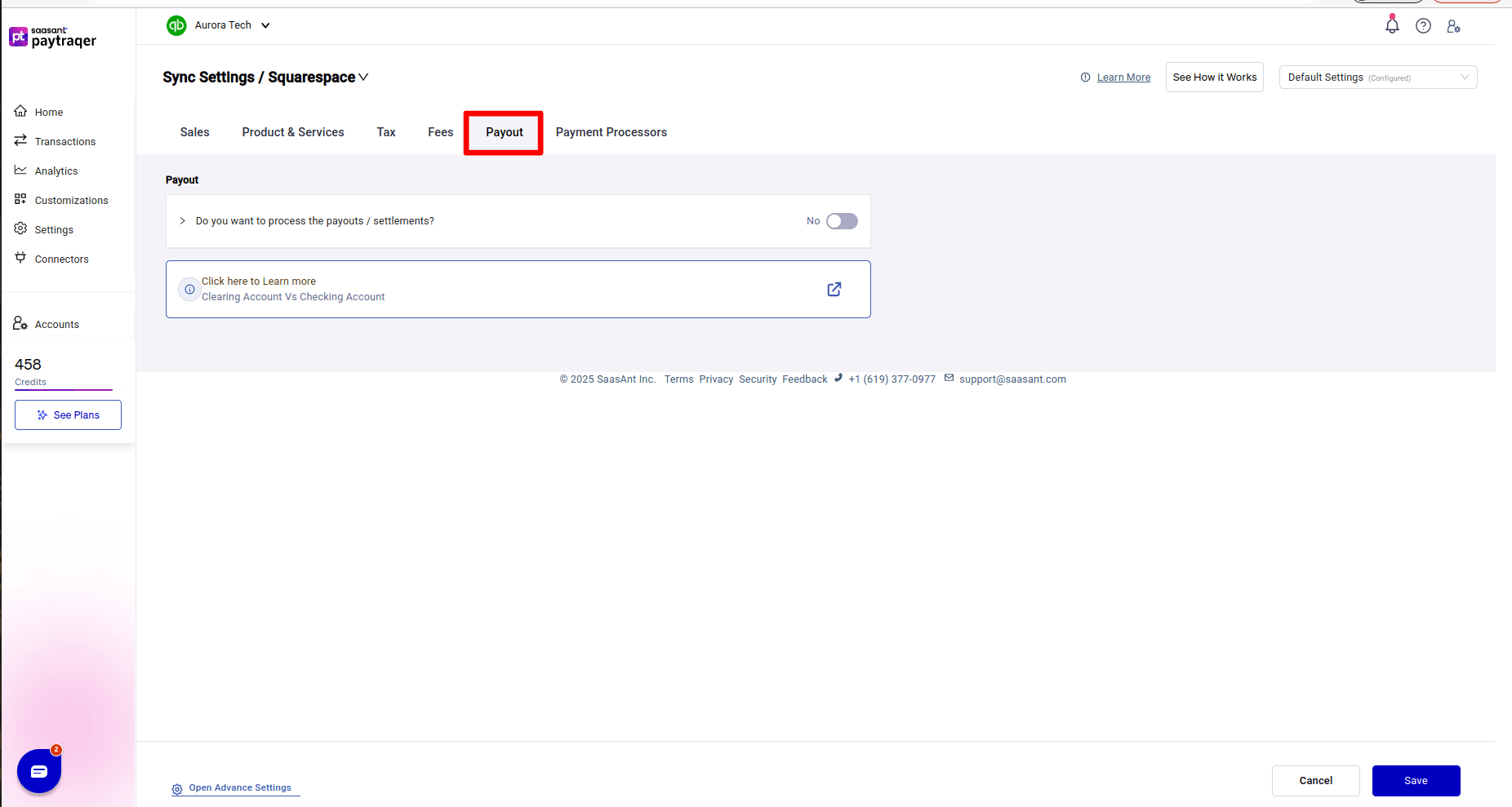The width and height of the screenshot is (1512, 807).
Task: Switch to the Tax tab
Action: click(x=385, y=132)
